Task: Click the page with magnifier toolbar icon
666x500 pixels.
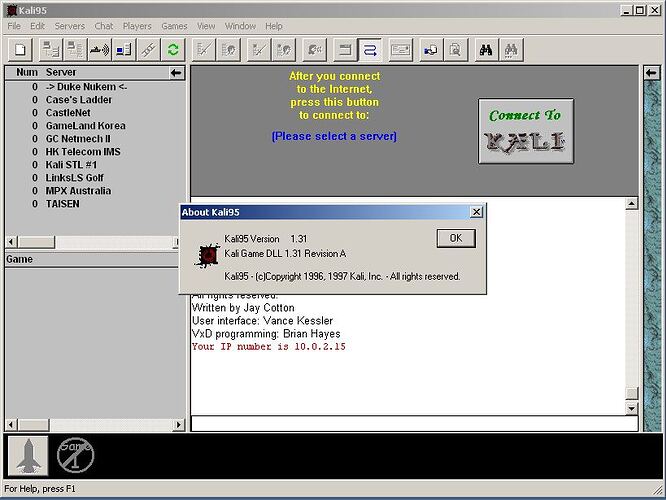Action: click(456, 50)
